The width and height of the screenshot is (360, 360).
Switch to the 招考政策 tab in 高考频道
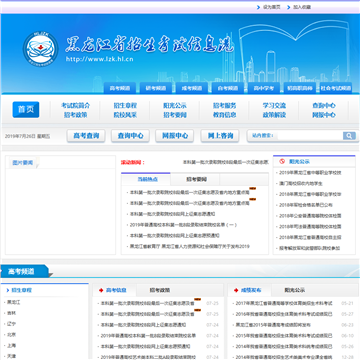click(x=160, y=290)
